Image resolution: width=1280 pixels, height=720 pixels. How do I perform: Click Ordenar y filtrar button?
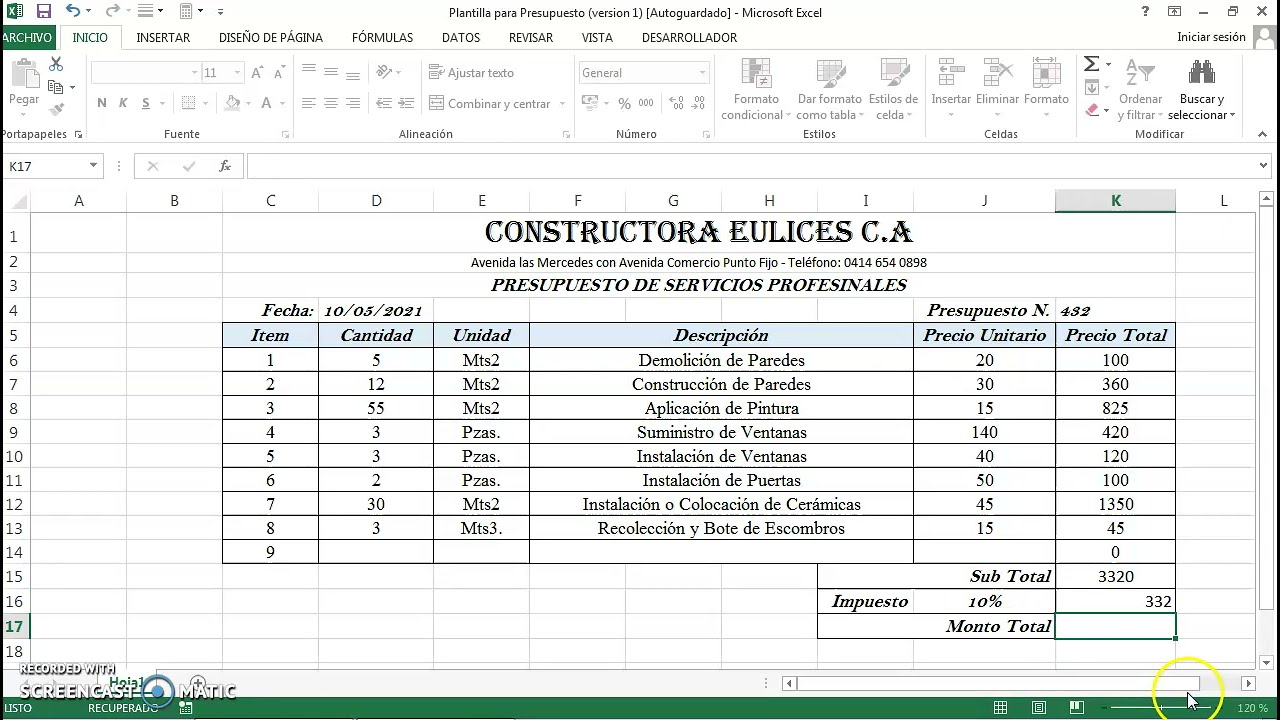click(1140, 90)
